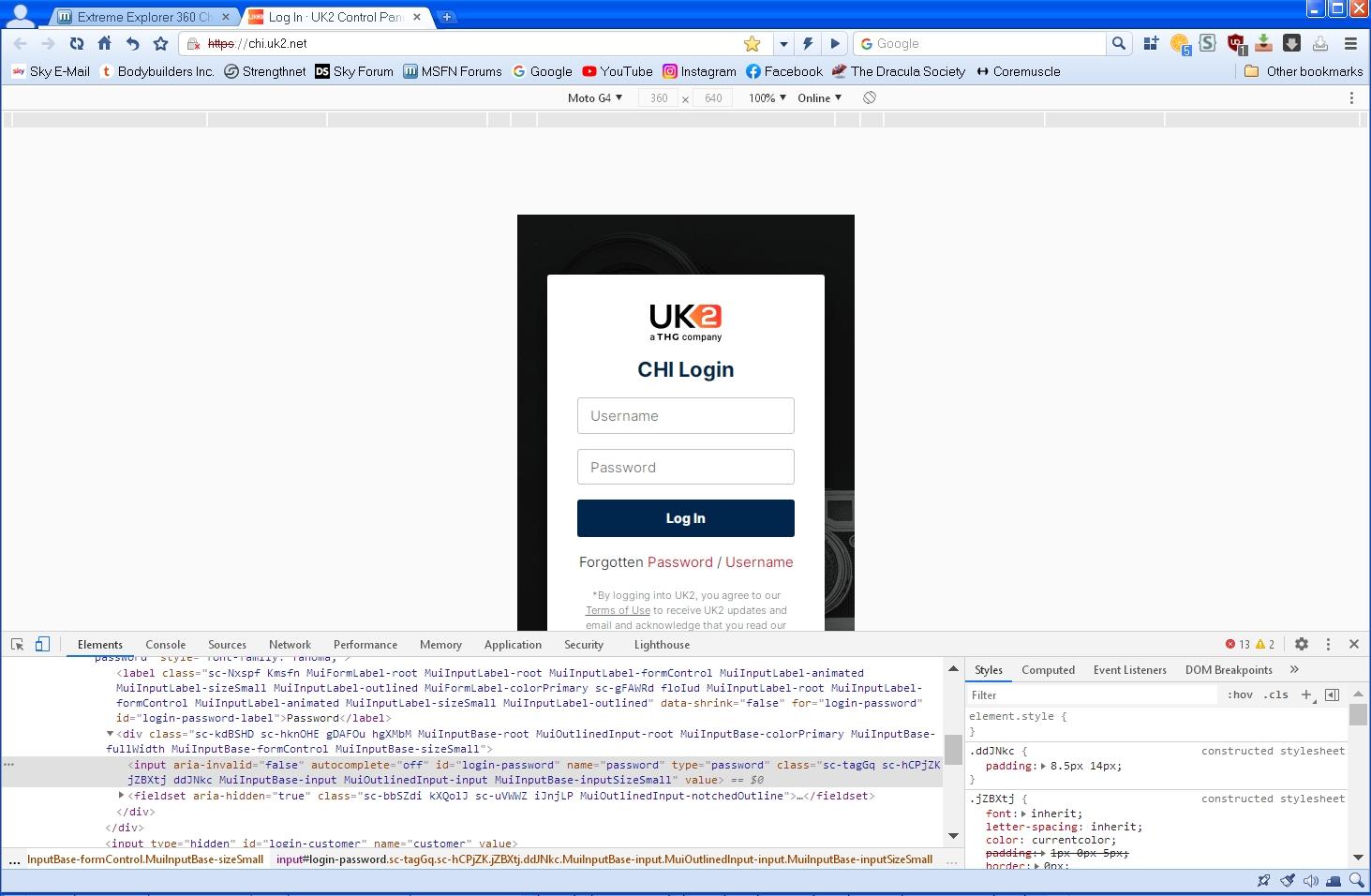Image resolution: width=1371 pixels, height=896 pixels.
Task: Click the device width field showing 360
Action: pos(659,97)
